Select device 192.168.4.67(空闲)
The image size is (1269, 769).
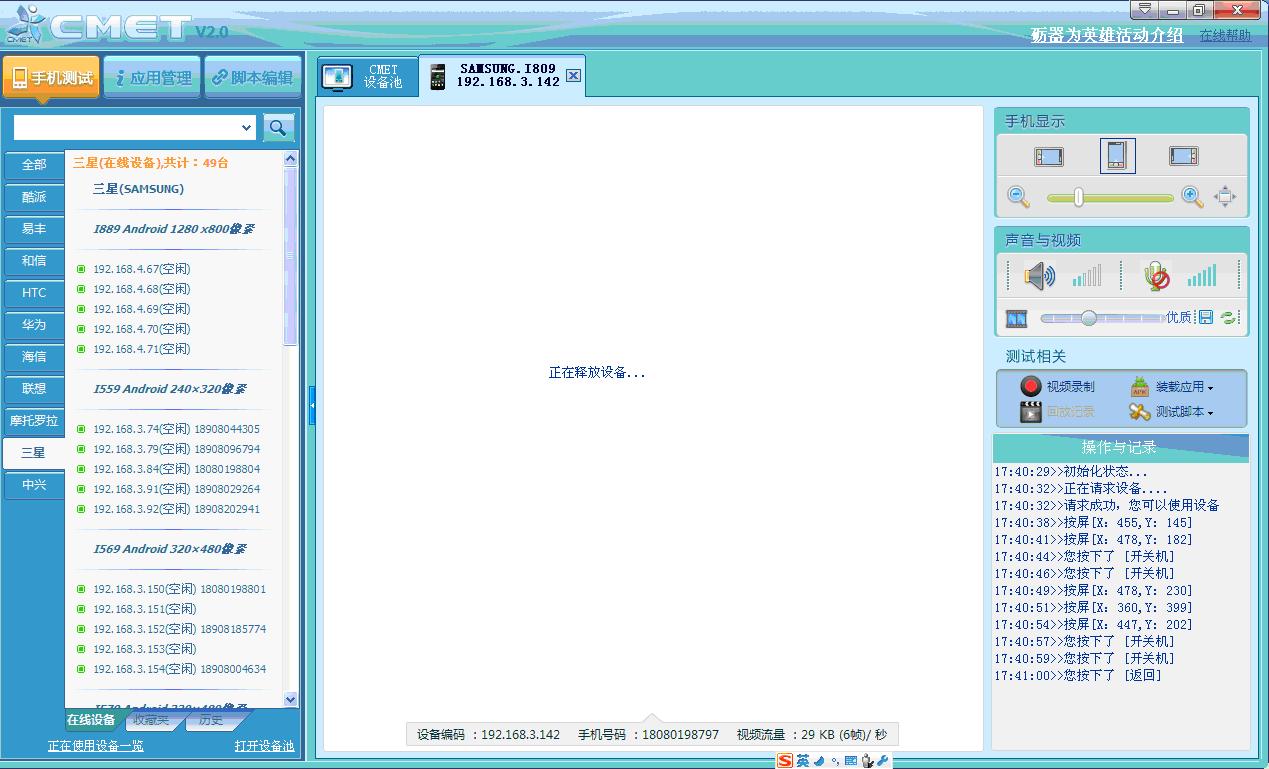click(x=141, y=269)
